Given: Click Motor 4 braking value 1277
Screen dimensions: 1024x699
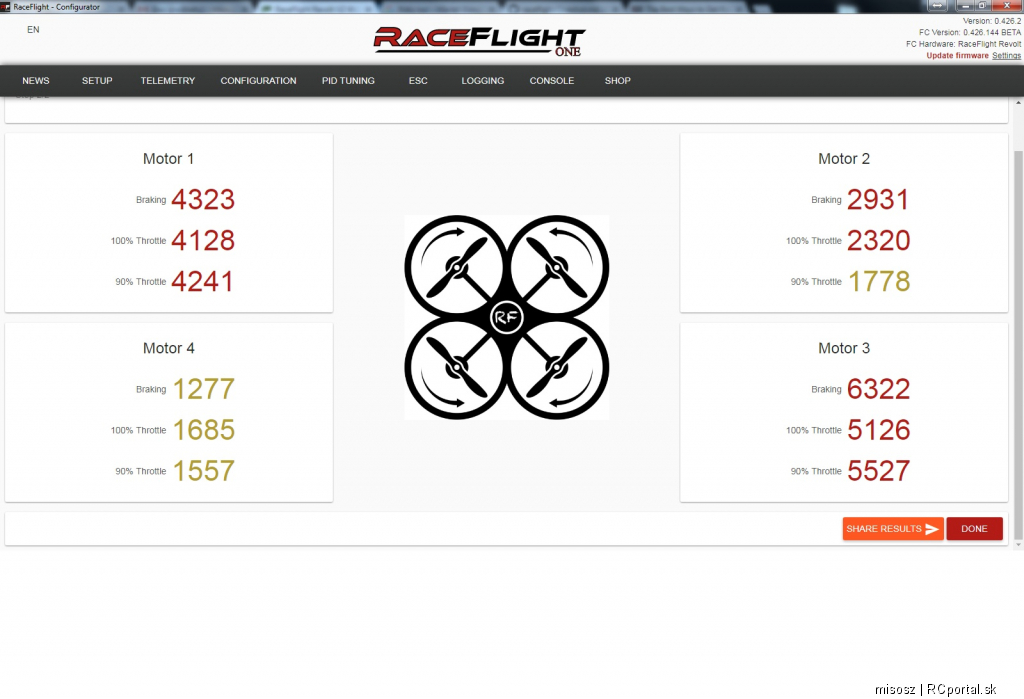Looking at the screenshot, I should (x=204, y=389).
